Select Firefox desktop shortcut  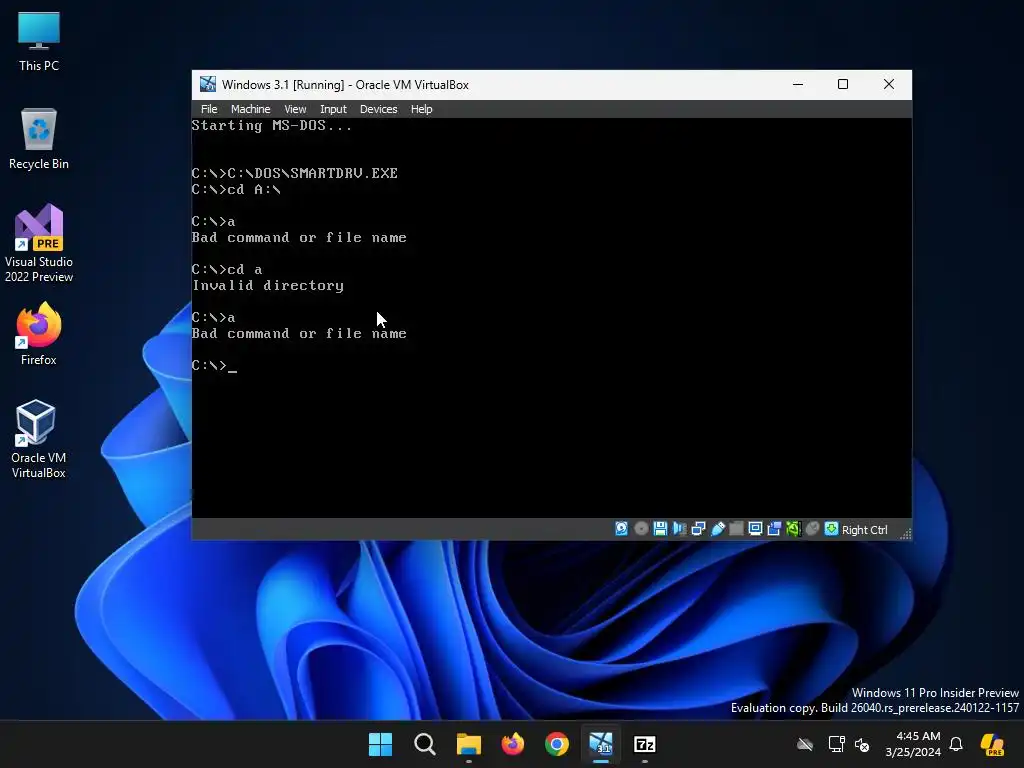[39, 334]
